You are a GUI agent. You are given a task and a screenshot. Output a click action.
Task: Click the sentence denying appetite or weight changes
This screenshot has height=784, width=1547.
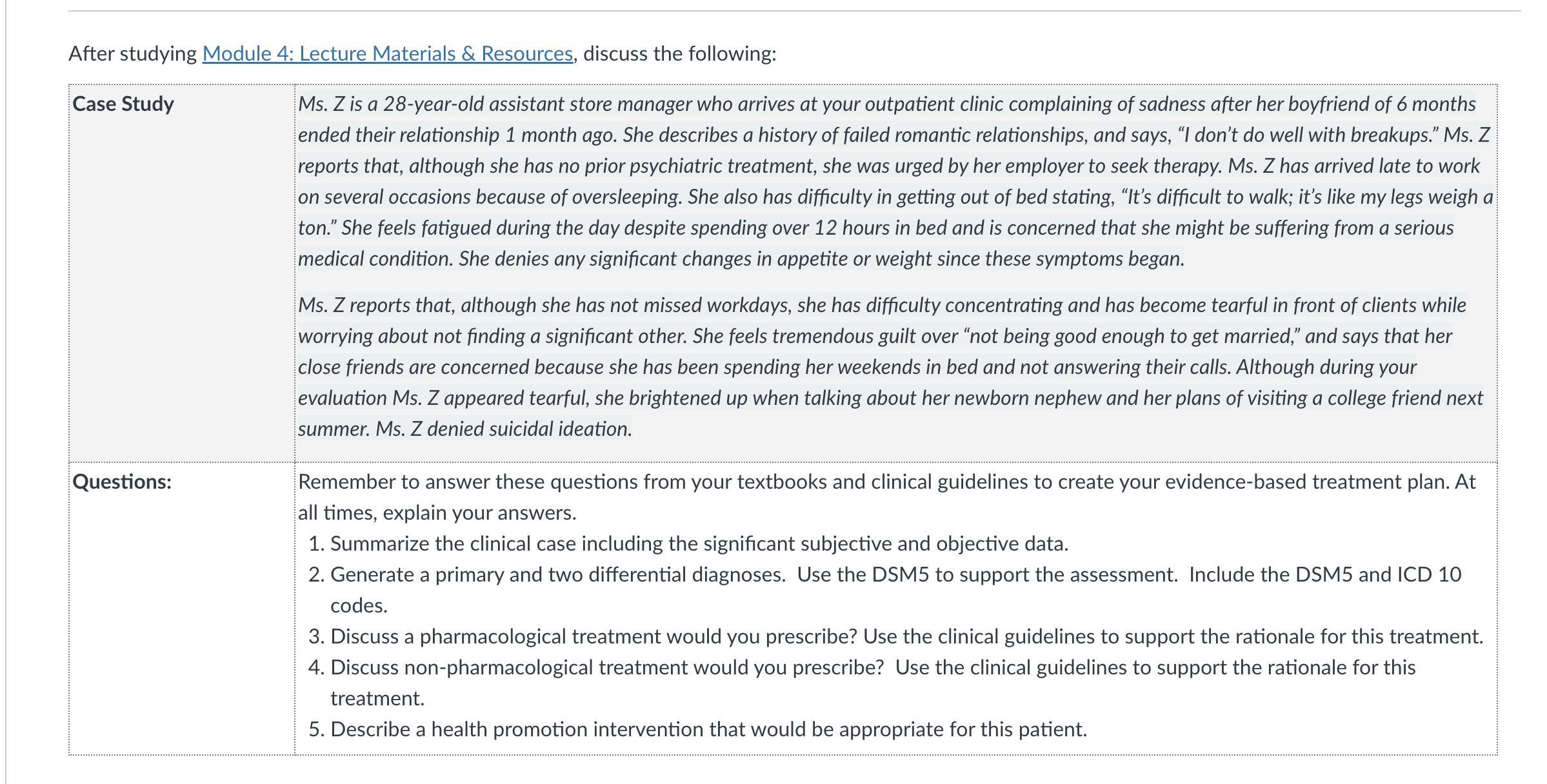tap(822, 259)
